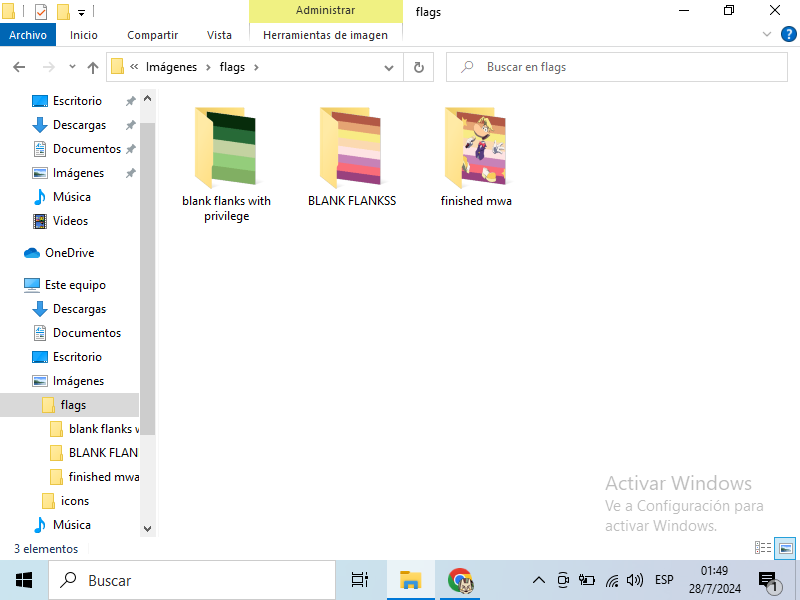Image resolution: width=800 pixels, height=600 pixels.
Task: Select the Vista ribbon tab
Action: point(219,35)
